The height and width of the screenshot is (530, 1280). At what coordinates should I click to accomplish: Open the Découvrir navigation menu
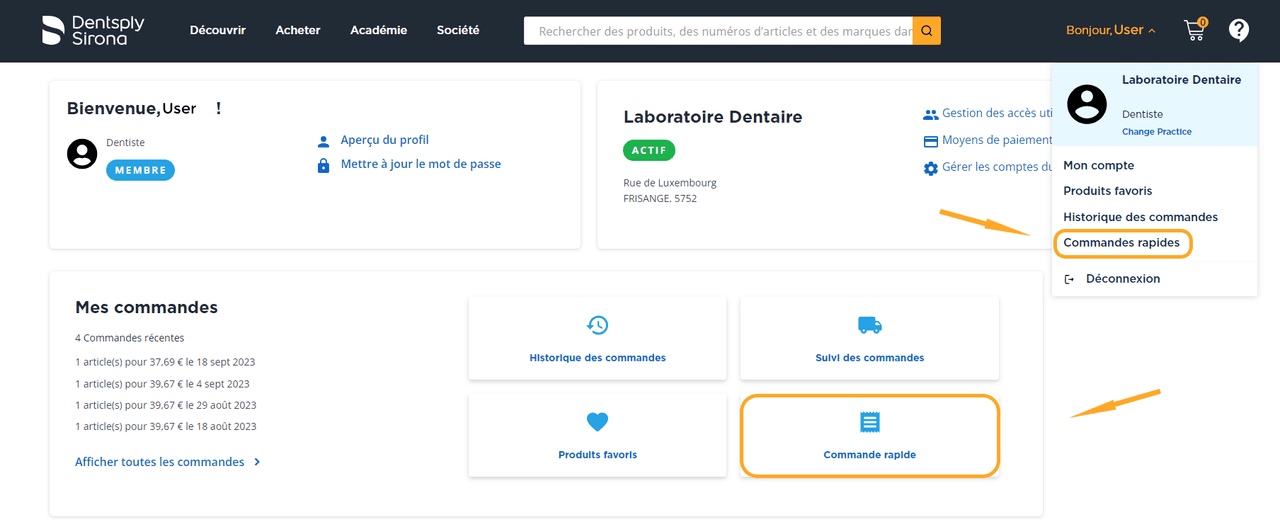tap(218, 30)
